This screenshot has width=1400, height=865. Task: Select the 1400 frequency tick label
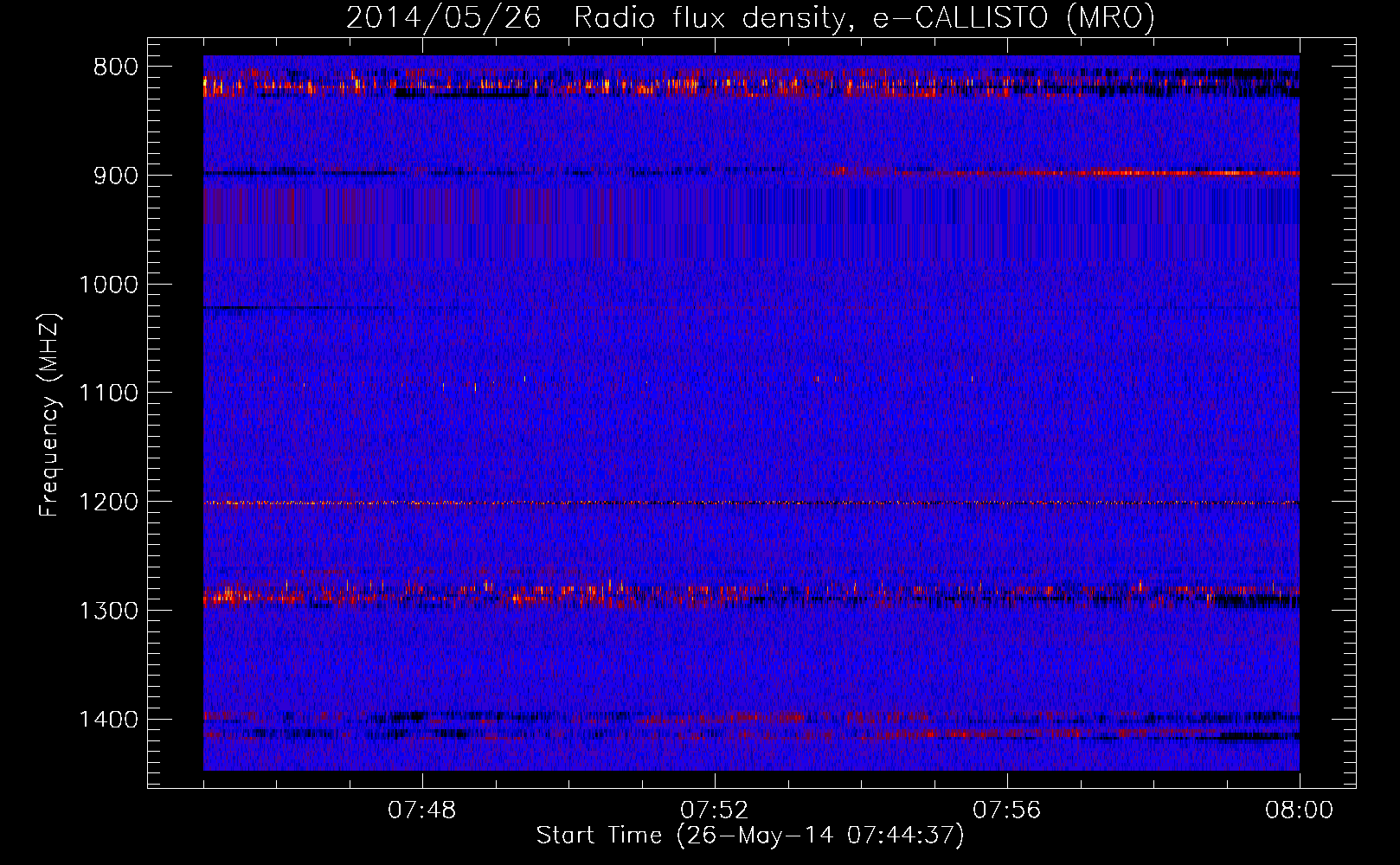point(108,720)
